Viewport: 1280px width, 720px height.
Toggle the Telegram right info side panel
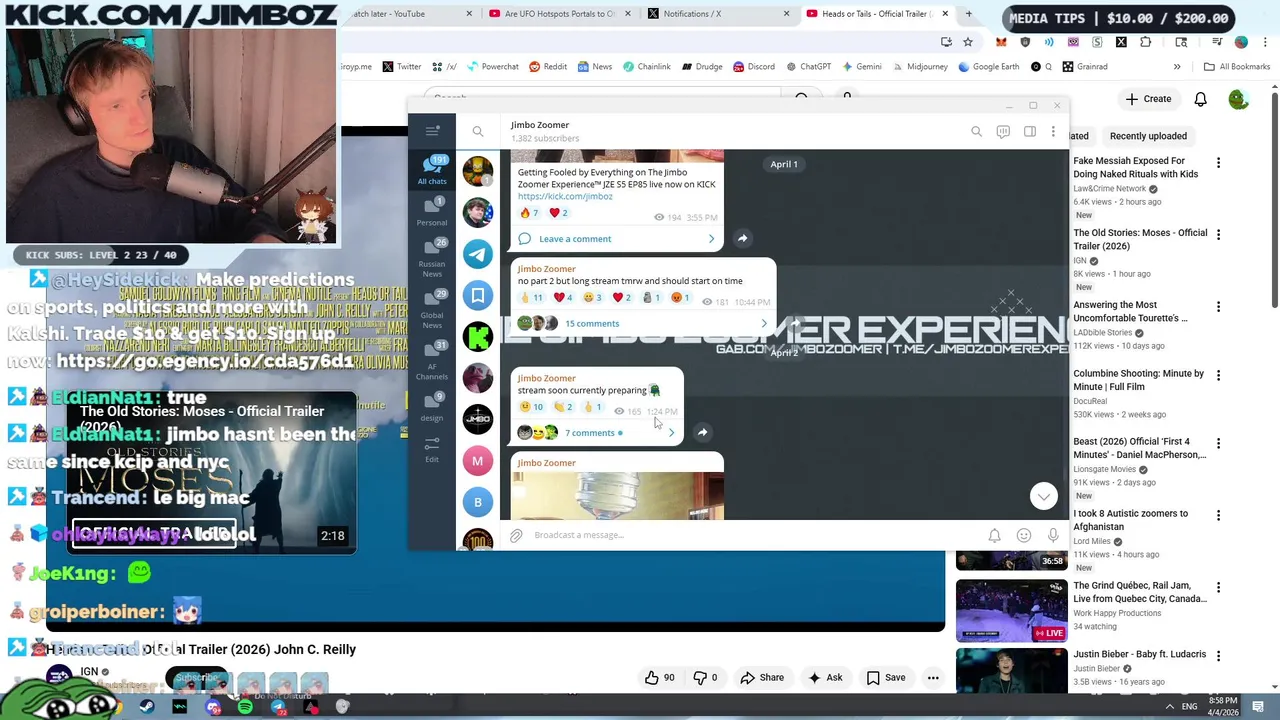click(x=1029, y=131)
